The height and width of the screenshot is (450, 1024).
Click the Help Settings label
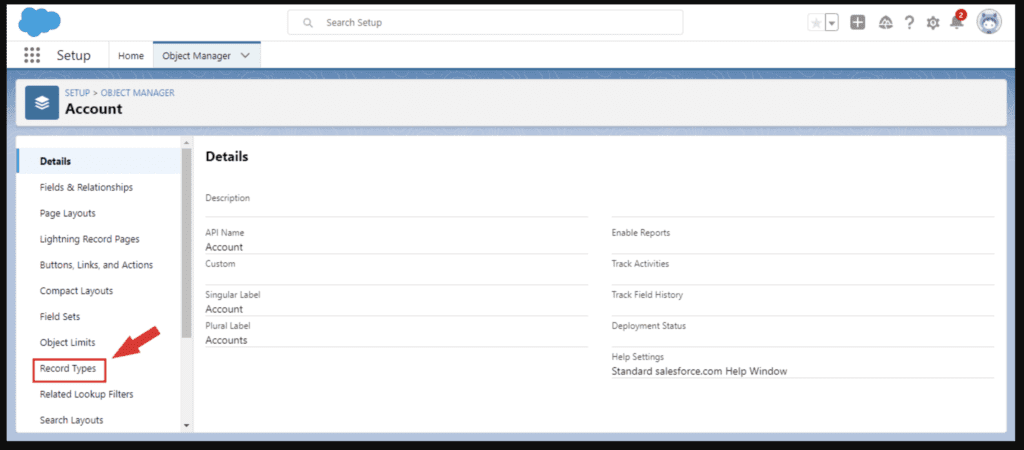(638, 357)
